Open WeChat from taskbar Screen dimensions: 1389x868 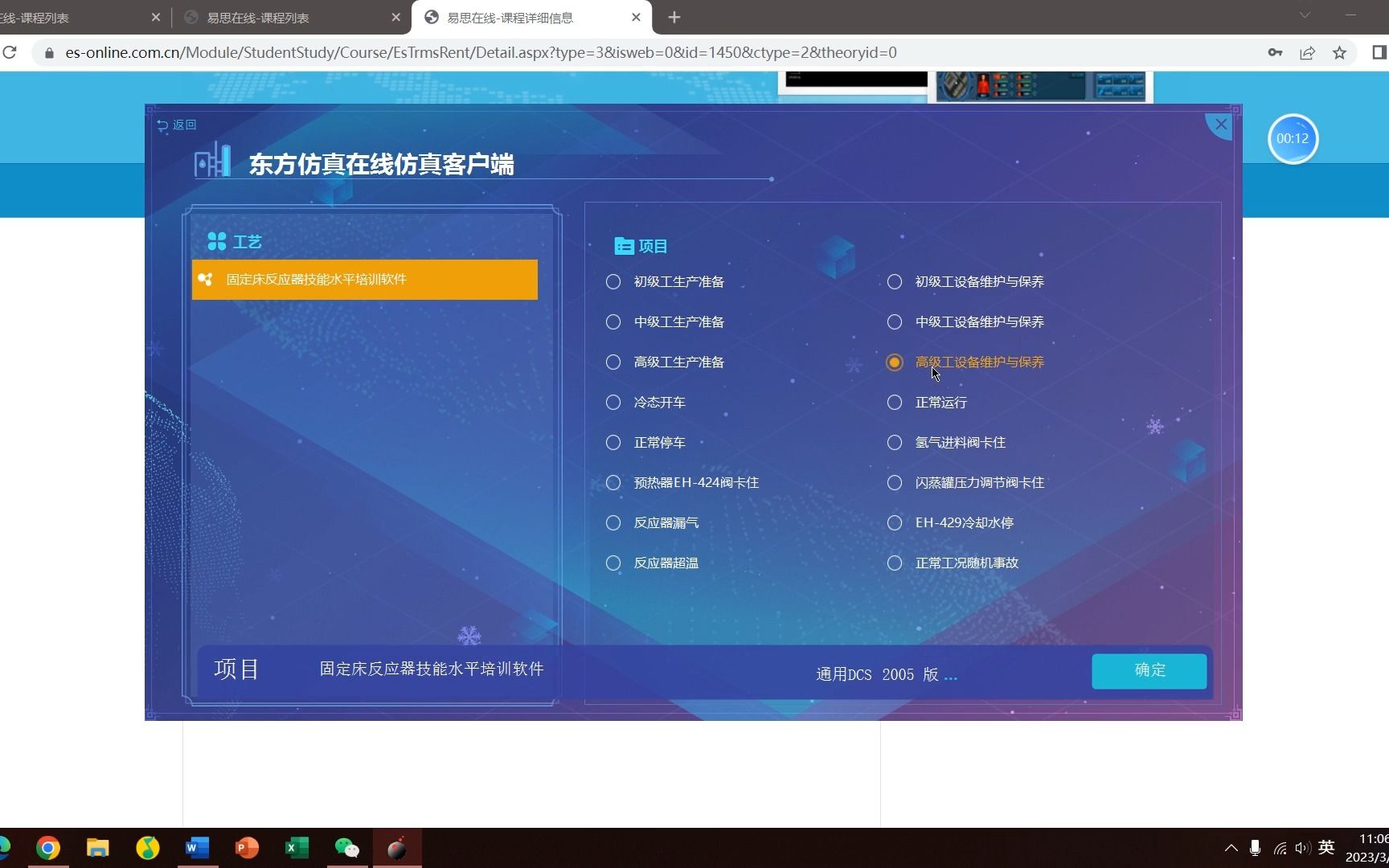[x=347, y=848]
